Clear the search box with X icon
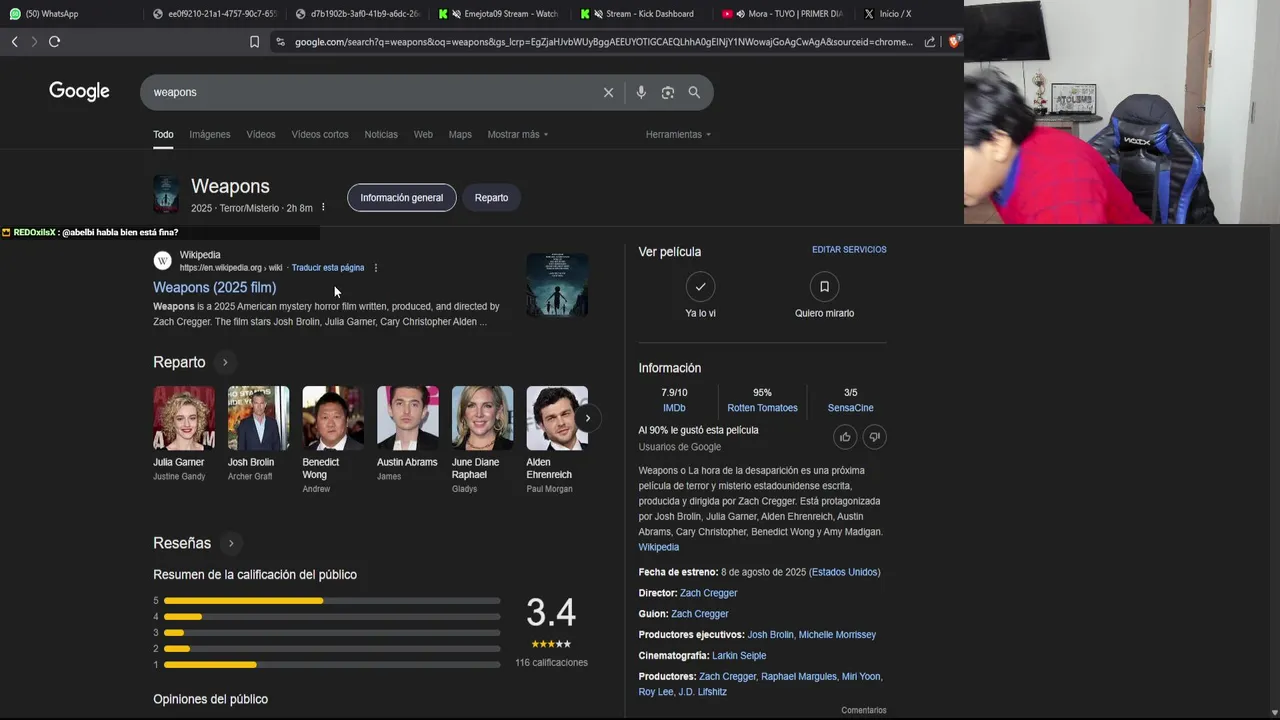The width and height of the screenshot is (1280, 720). pyautogui.click(x=608, y=92)
